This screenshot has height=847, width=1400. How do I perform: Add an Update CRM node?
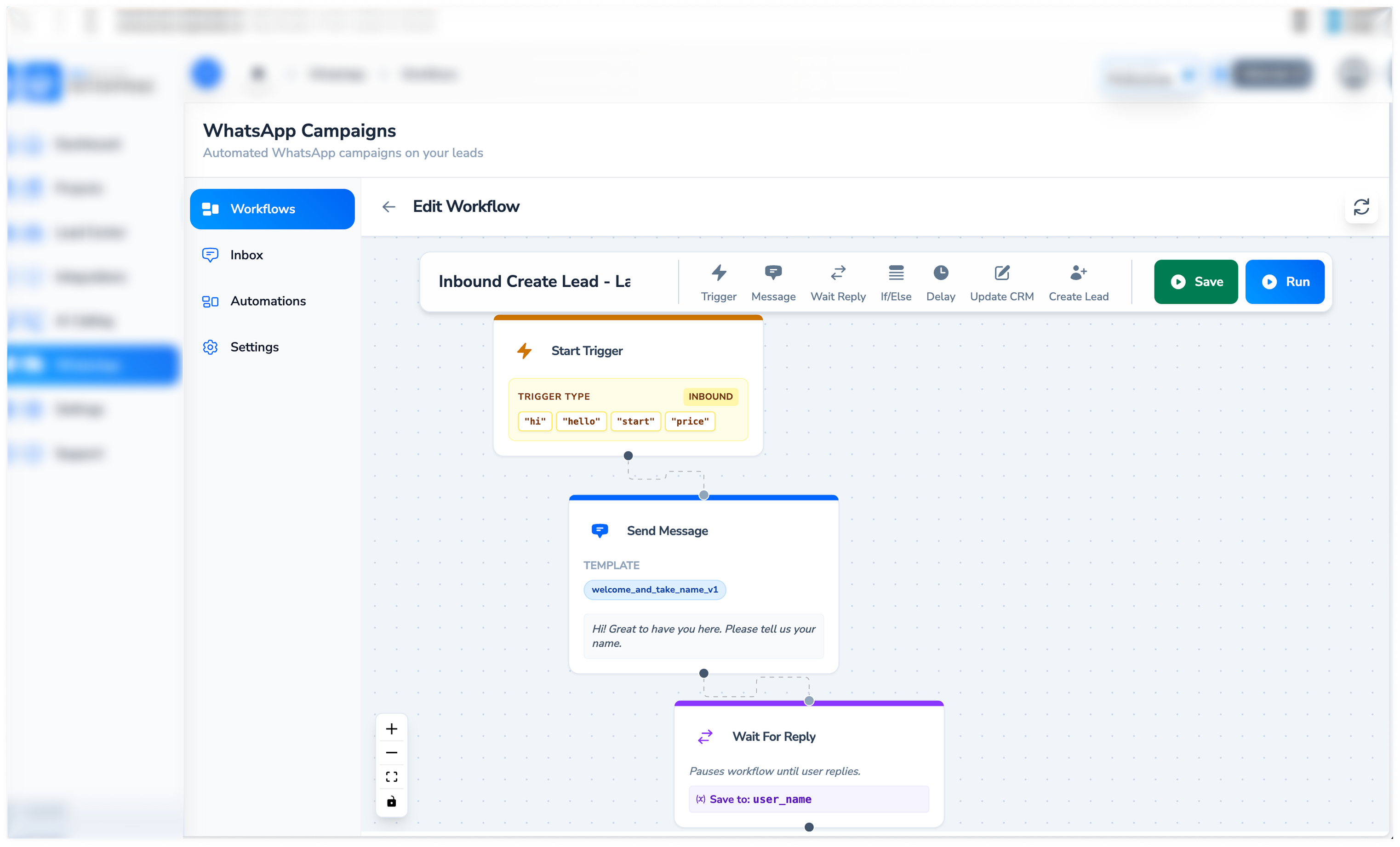click(1001, 282)
